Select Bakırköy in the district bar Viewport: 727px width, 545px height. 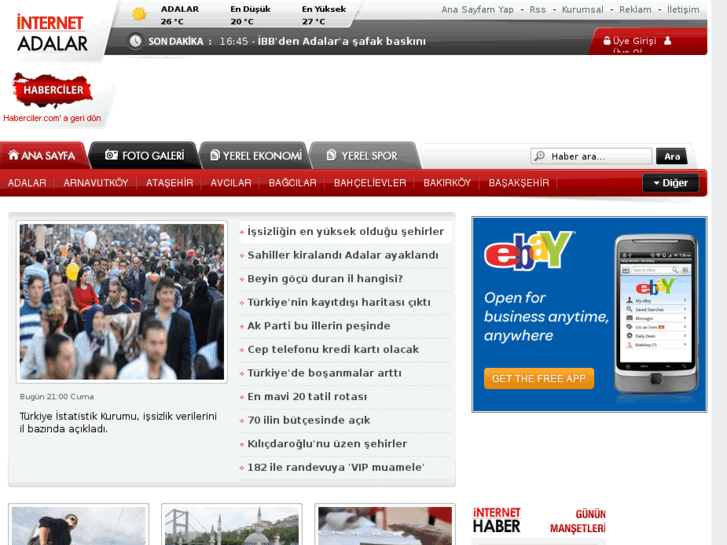click(x=447, y=183)
